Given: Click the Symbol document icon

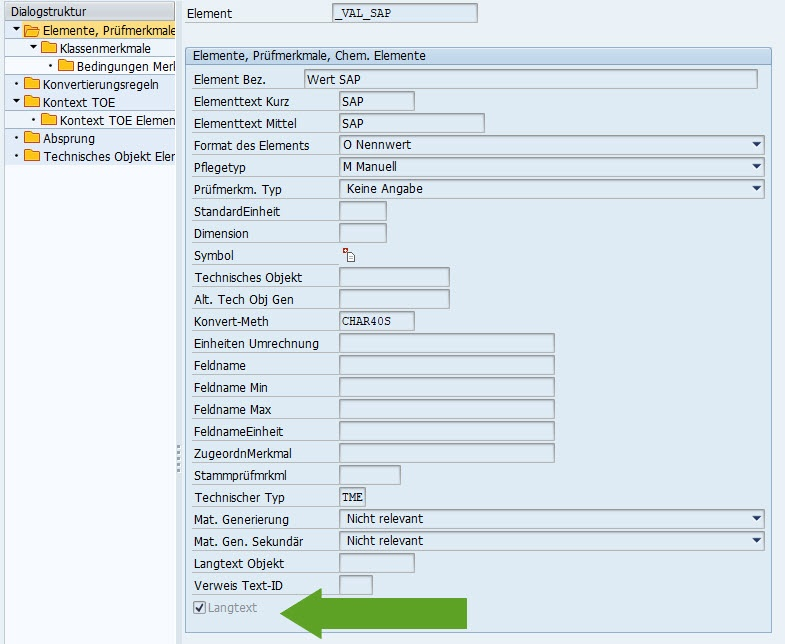Looking at the screenshot, I should [349, 256].
